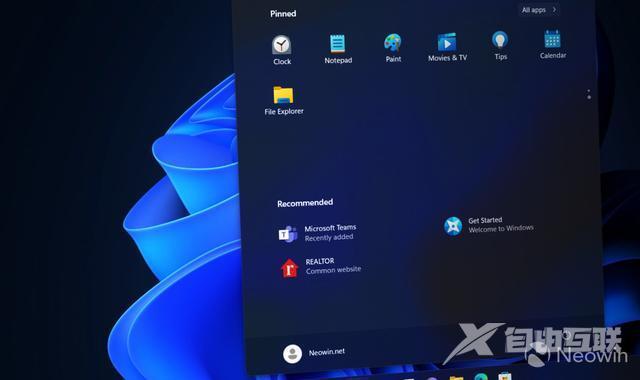Click the Recommended section heading

pos(305,203)
